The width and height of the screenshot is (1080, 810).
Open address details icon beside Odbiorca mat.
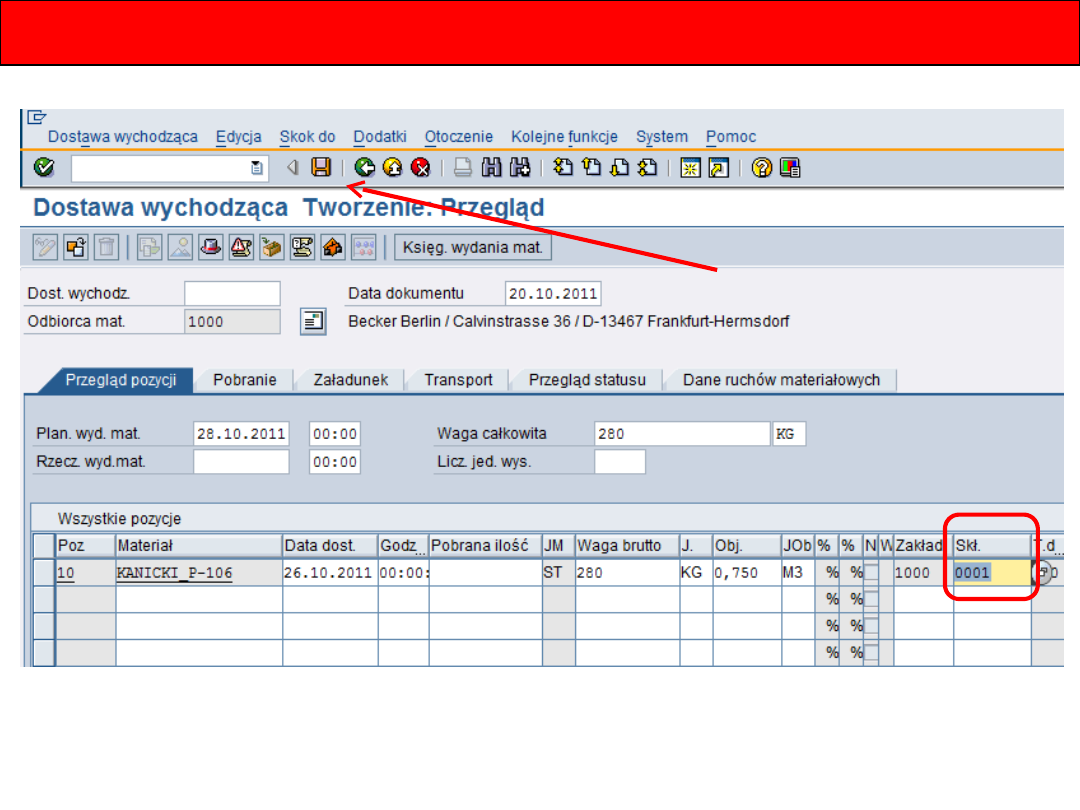tap(313, 322)
